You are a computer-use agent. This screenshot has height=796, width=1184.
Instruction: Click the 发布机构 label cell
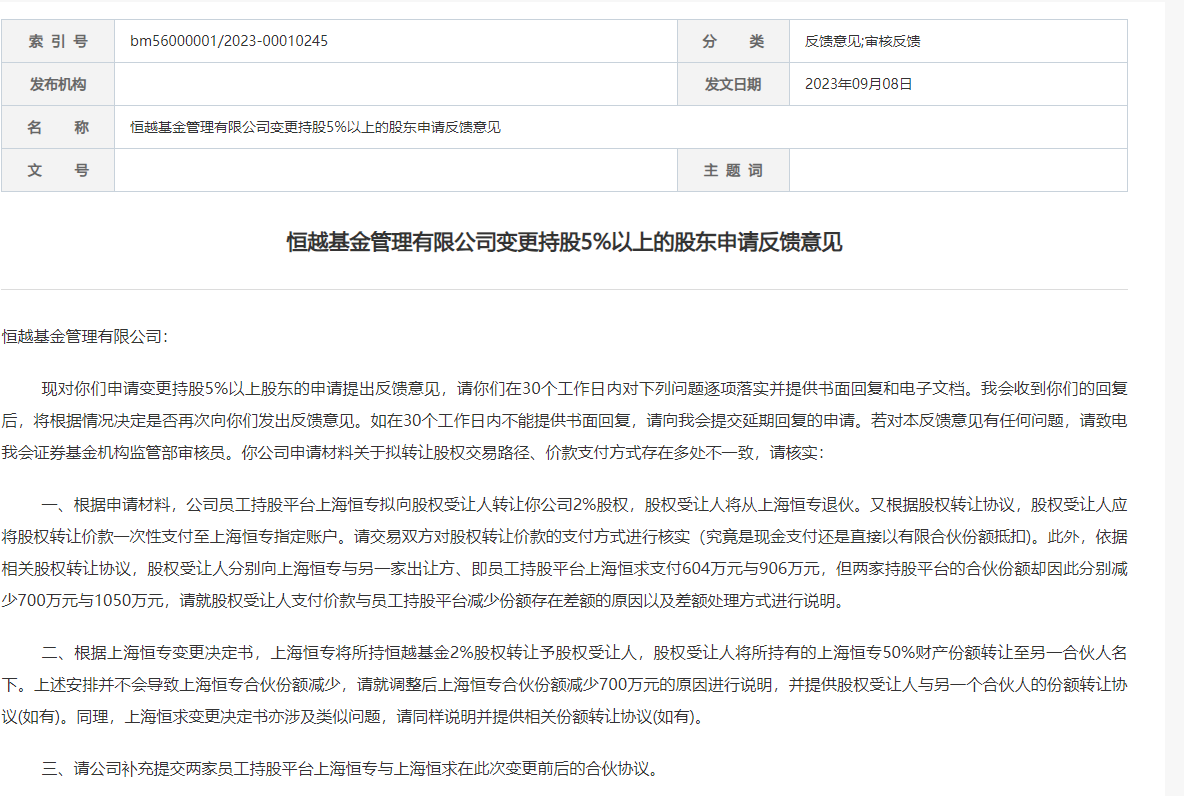tap(58, 84)
